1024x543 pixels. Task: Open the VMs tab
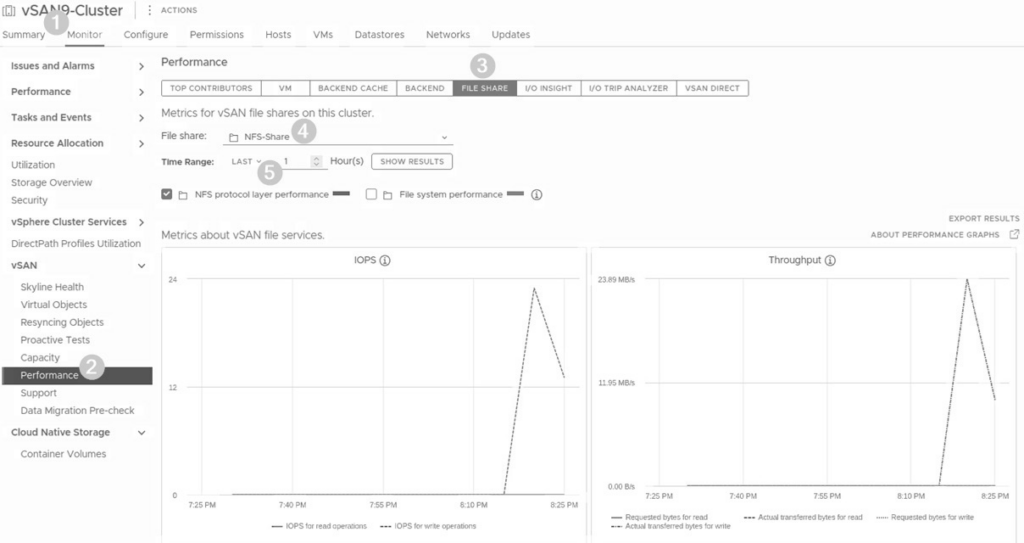click(x=323, y=35)
